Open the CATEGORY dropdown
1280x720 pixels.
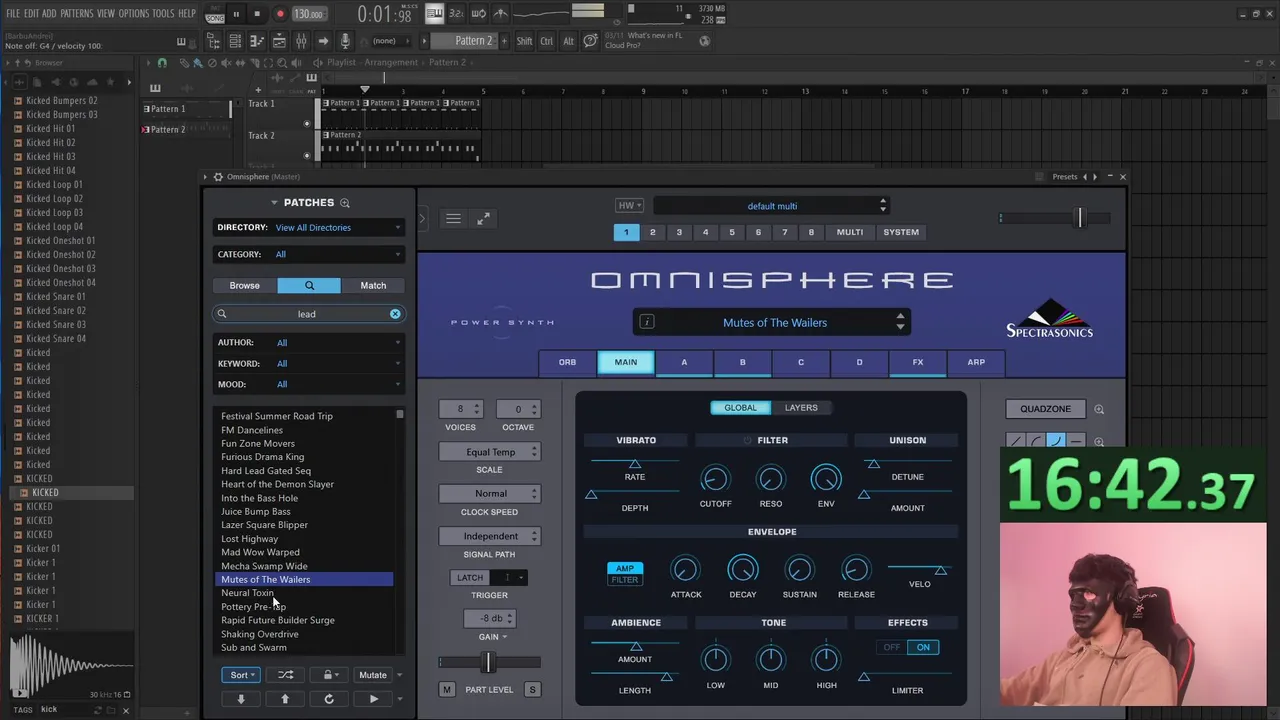(308, 255)
